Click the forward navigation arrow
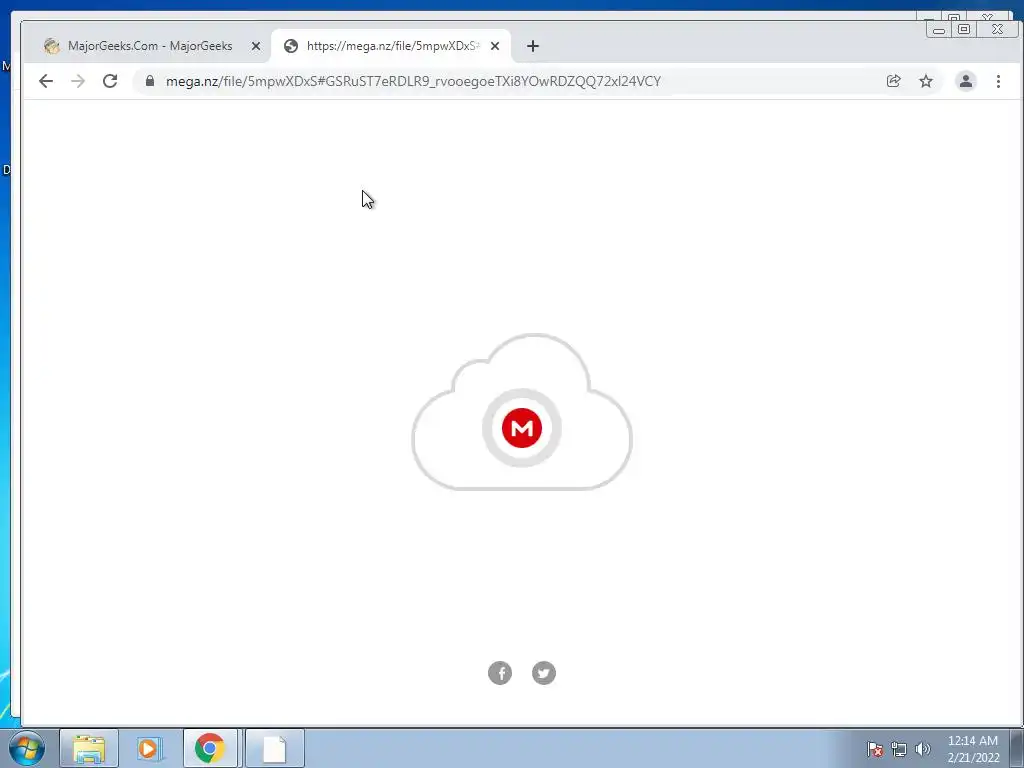1024x768 pixels. coord(78,81)
